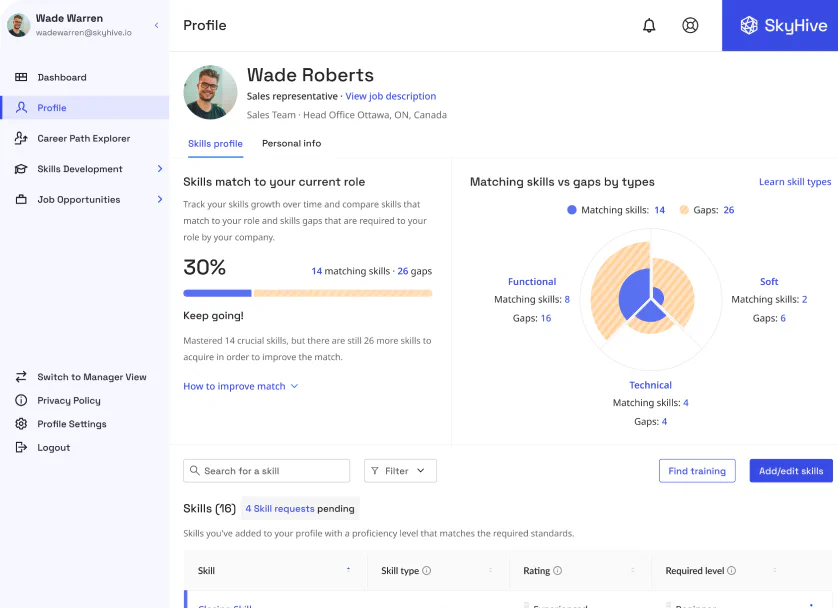Click the Dashboard grid icon
Screen dimensions: 838x608
(21, 77)
